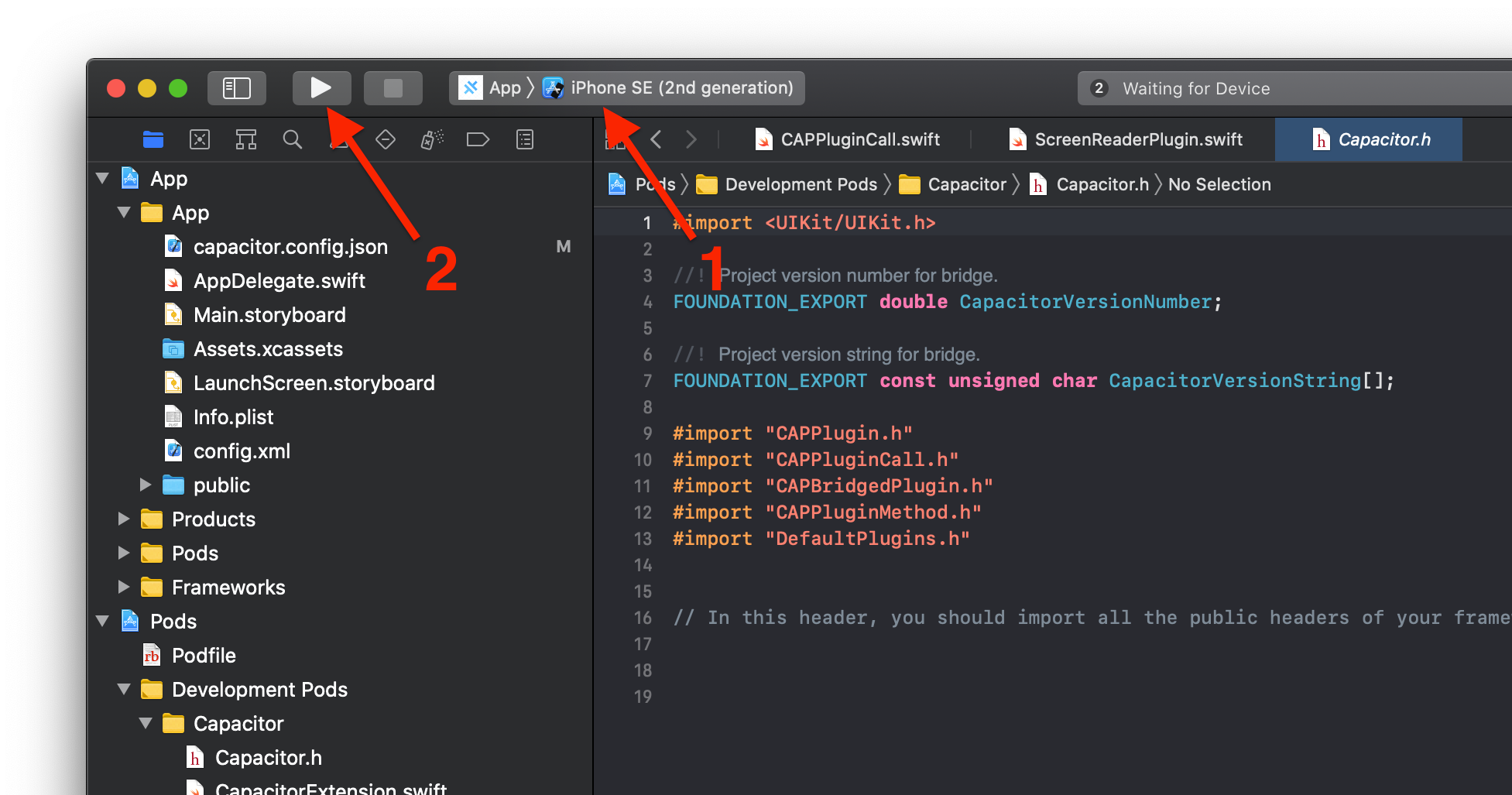The width and height of the screenshot is (1512, 795).
Task: Open the iPhone SE device selector
Action: (x=671, y=87)
